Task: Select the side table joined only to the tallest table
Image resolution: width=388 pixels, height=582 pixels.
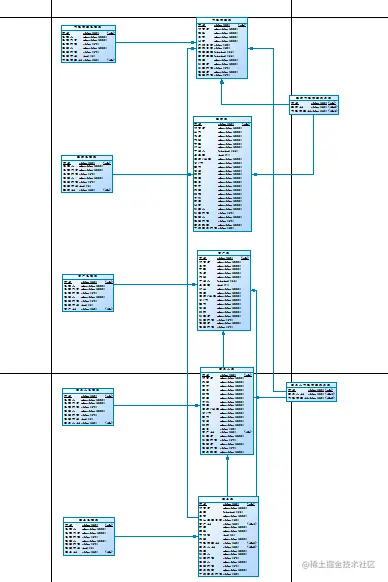Action: pyautogui.click(x=87, y=174)
